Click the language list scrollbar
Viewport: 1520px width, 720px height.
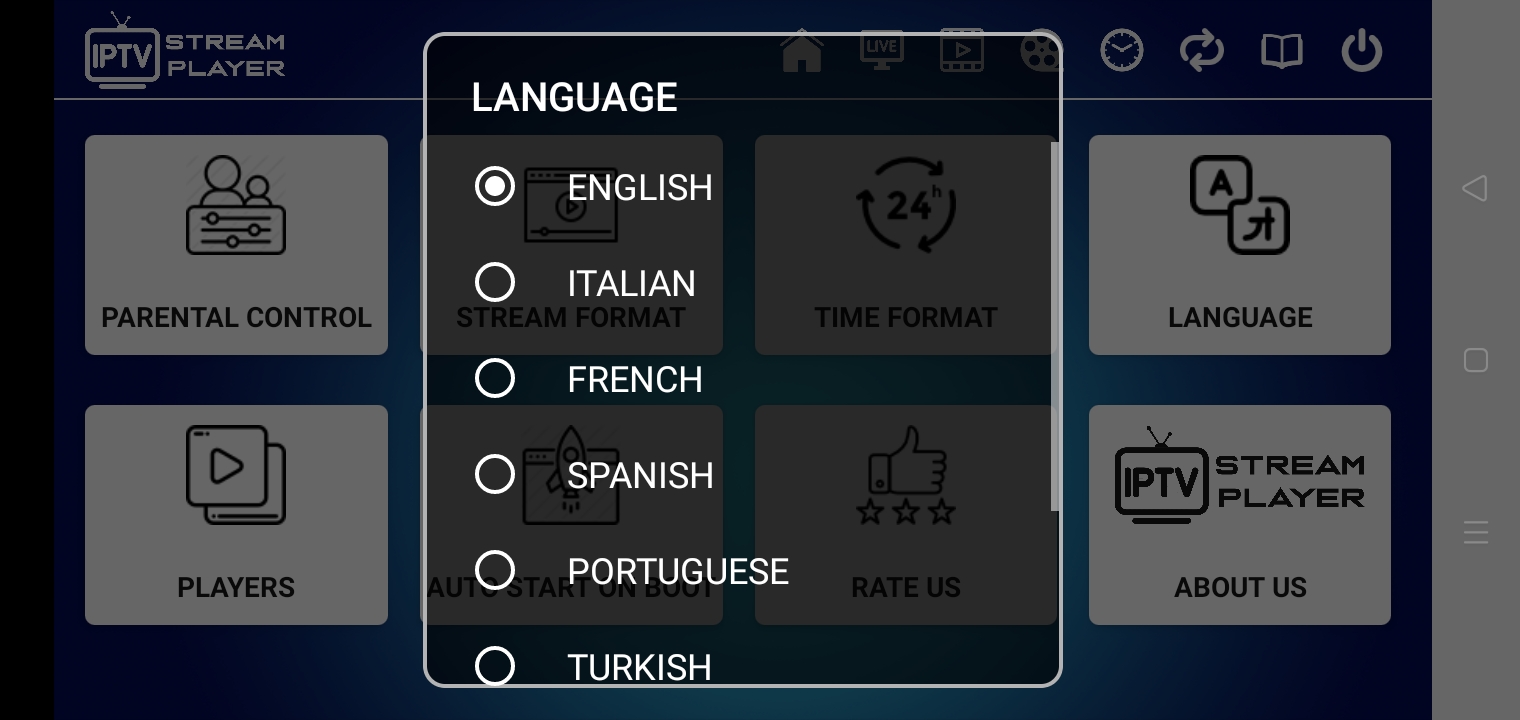tap(1054, 325)
